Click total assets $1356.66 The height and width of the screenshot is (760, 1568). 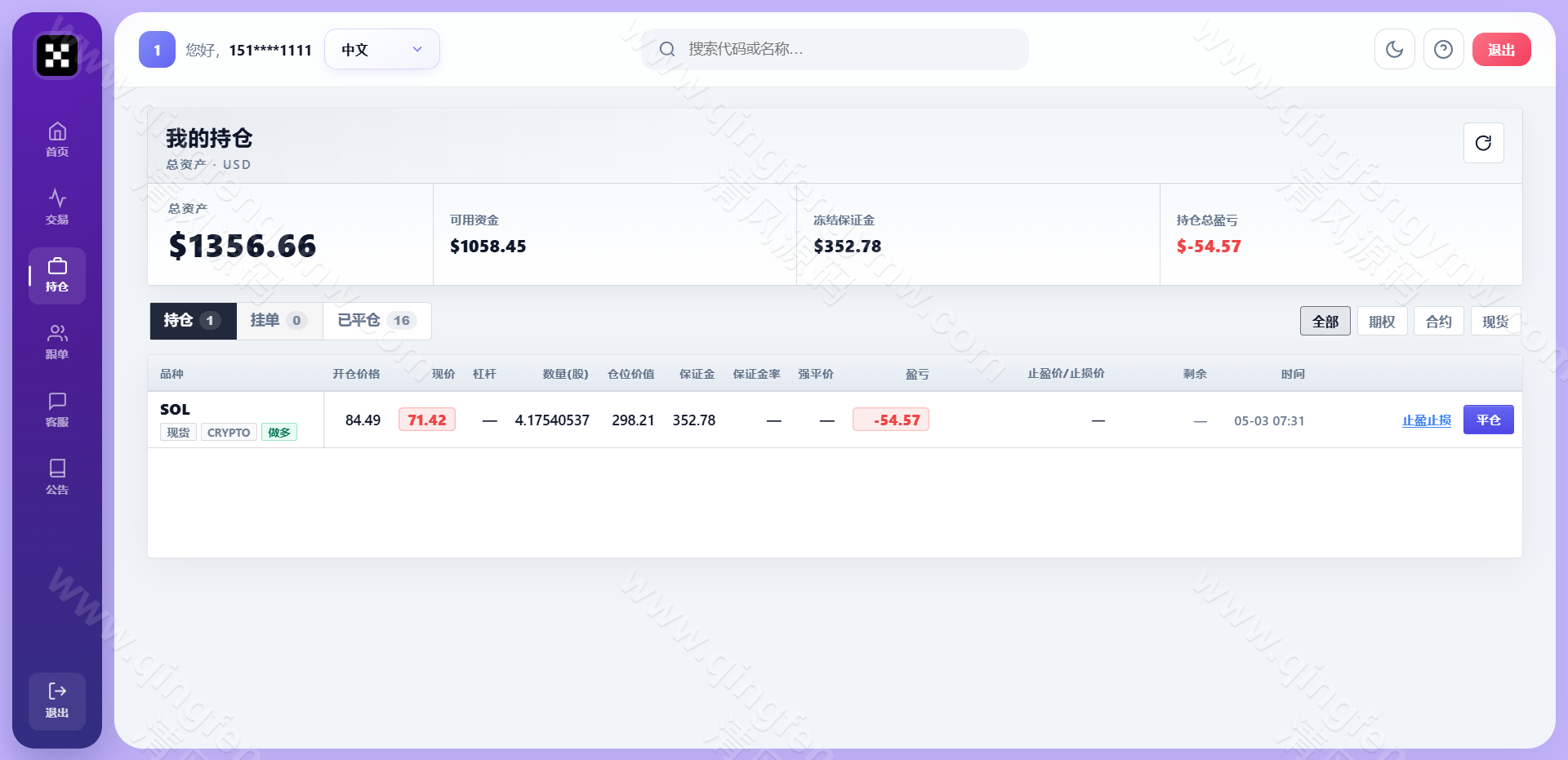coord(243,246)
